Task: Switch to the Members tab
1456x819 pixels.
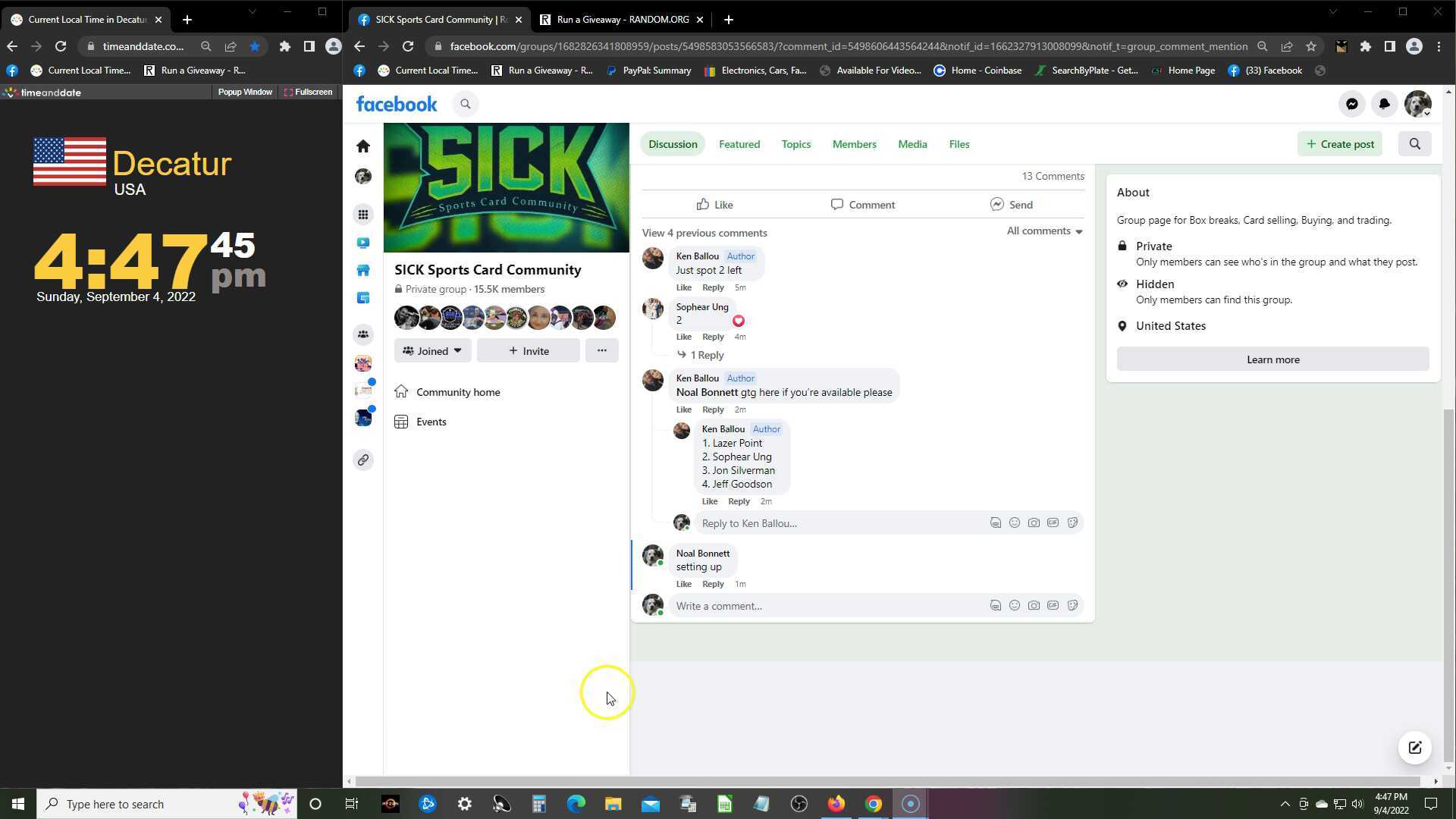Action: (x=854, y=144)
